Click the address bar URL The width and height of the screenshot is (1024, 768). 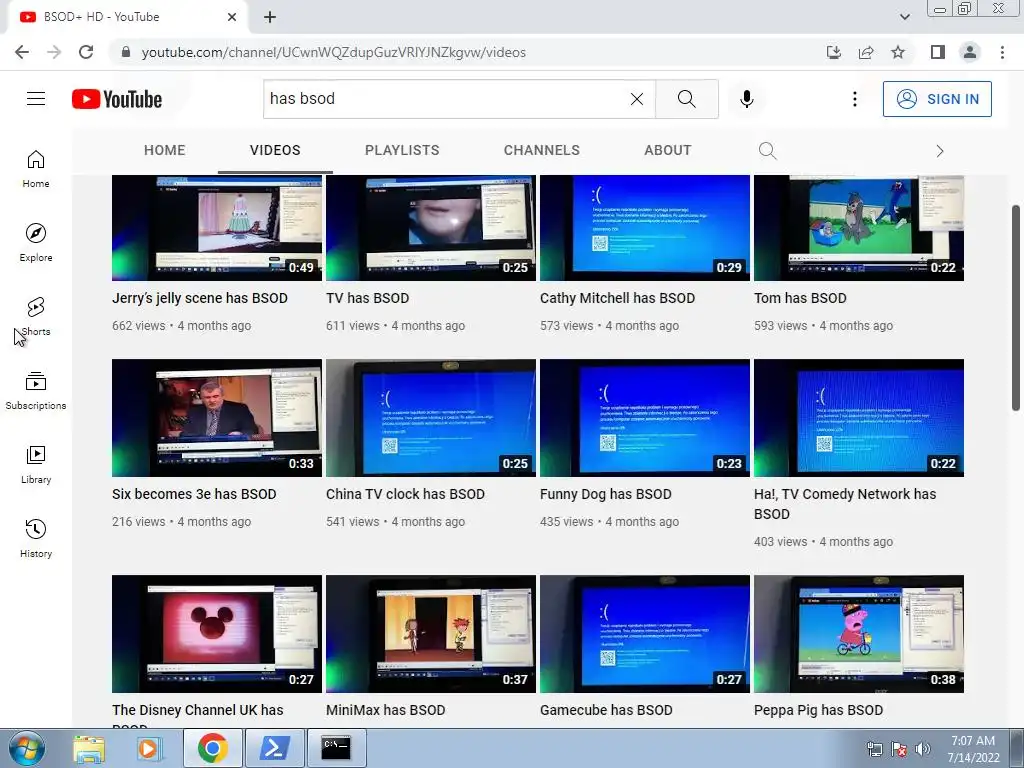(x=334, y=52)
